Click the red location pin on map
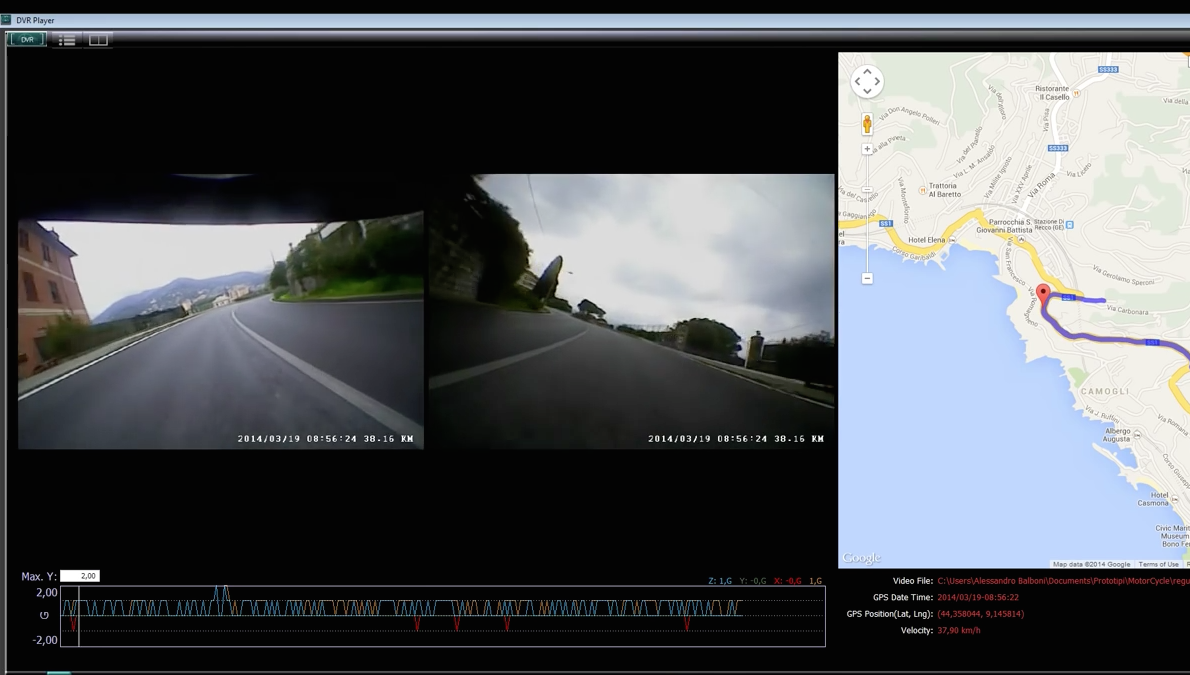This screenshot has width=1190, height=675. click(x=1043, y=293)
